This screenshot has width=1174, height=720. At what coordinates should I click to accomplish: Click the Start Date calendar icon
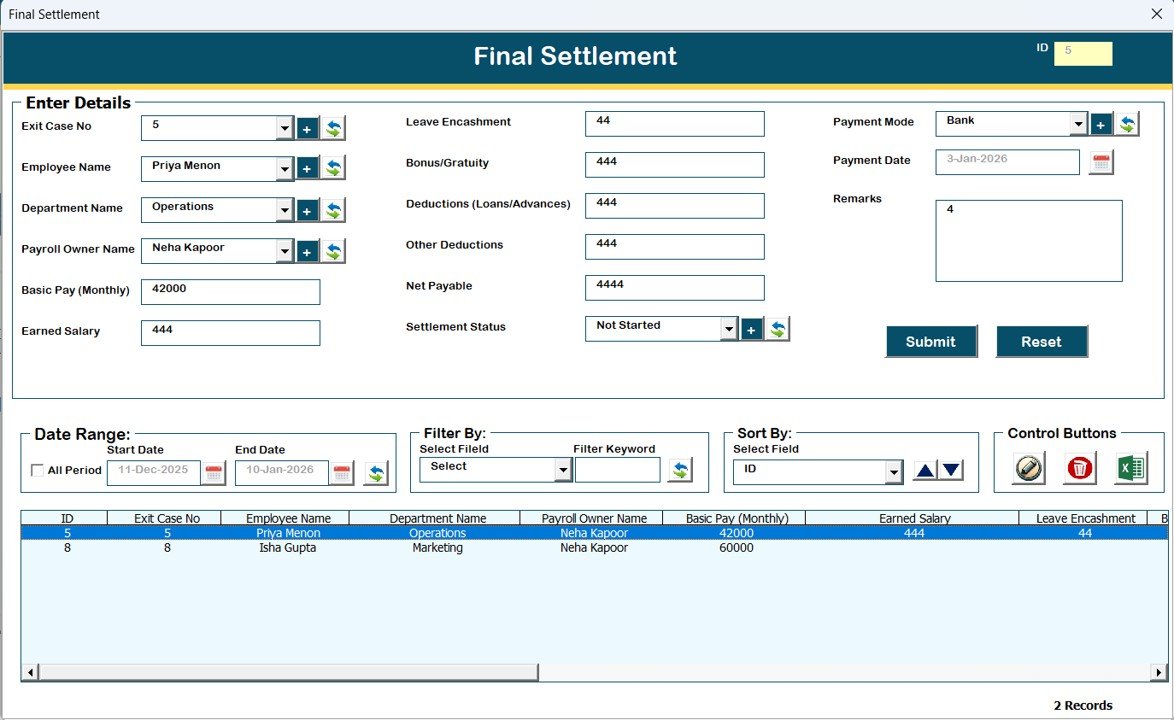tap(212, 471)
